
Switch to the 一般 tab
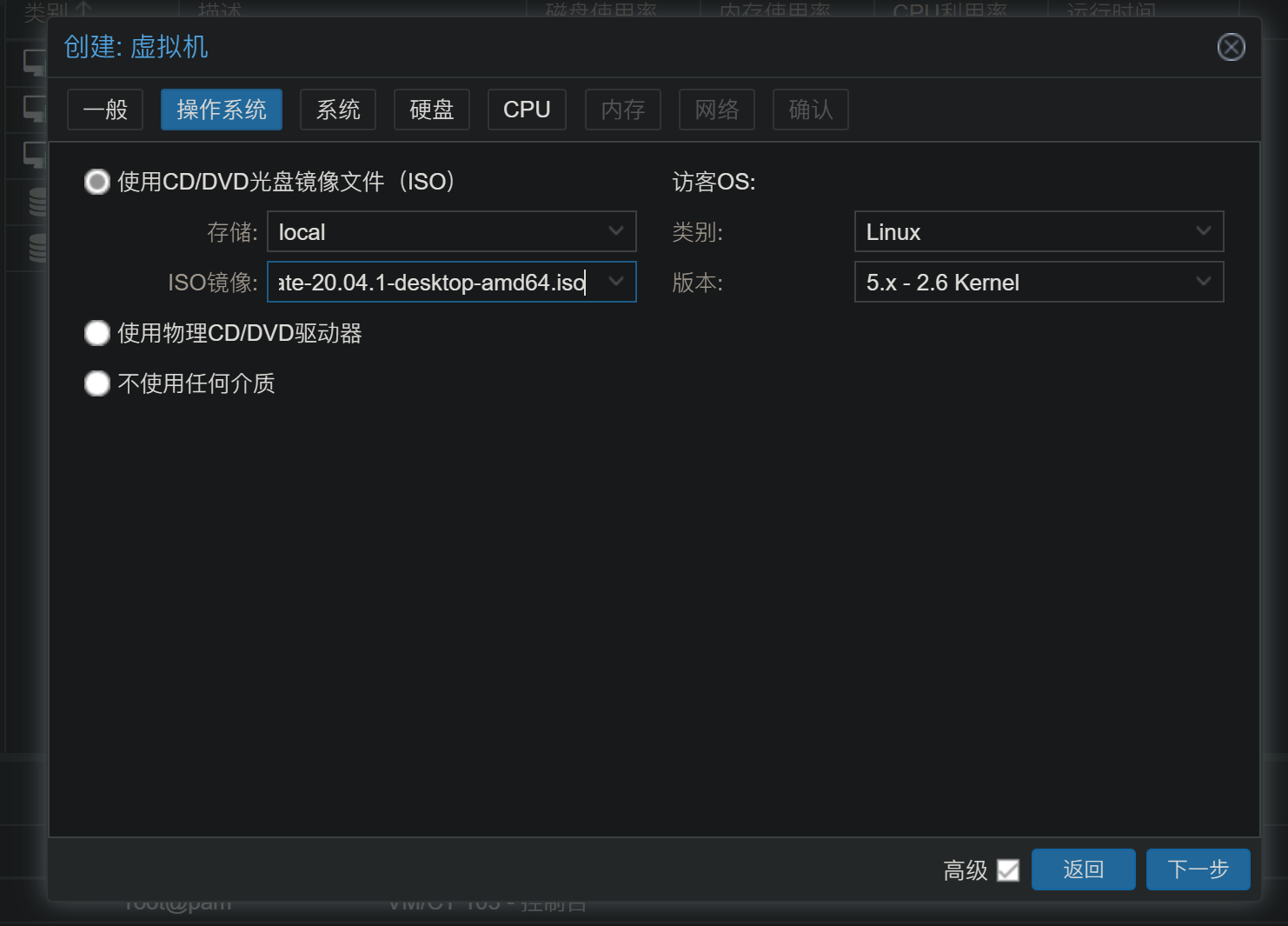click(x=105, y=110)
